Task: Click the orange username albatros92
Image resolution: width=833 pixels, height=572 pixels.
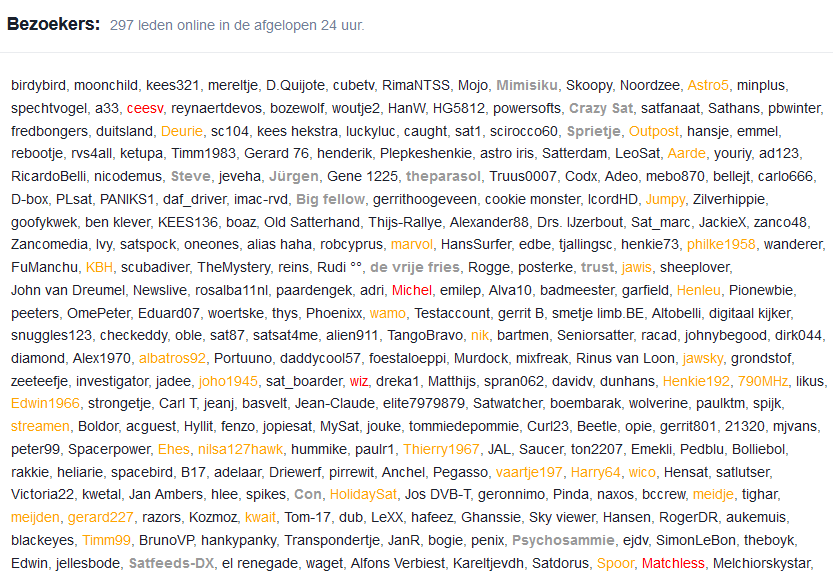Action: tap(172, 358)
